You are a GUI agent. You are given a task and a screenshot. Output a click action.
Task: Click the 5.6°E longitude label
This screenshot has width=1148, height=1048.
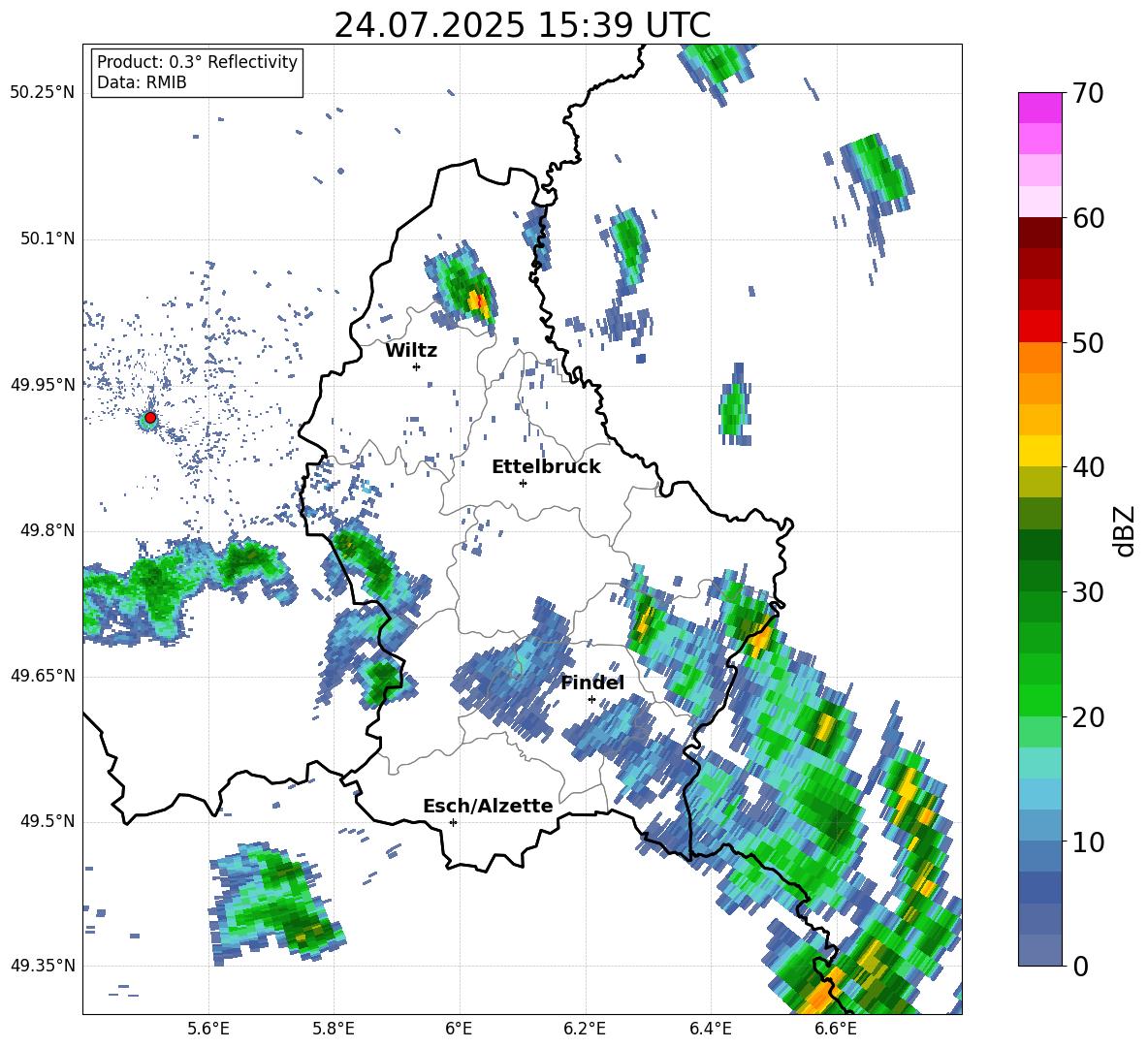[x=208, y=1029]
